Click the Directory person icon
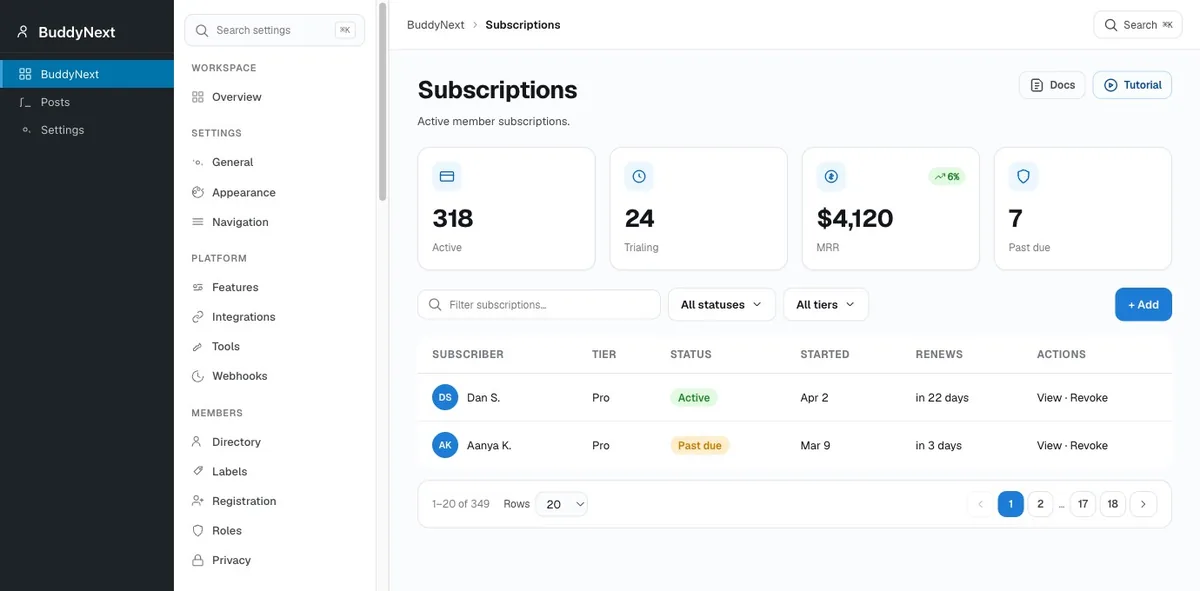 [198, 442]
